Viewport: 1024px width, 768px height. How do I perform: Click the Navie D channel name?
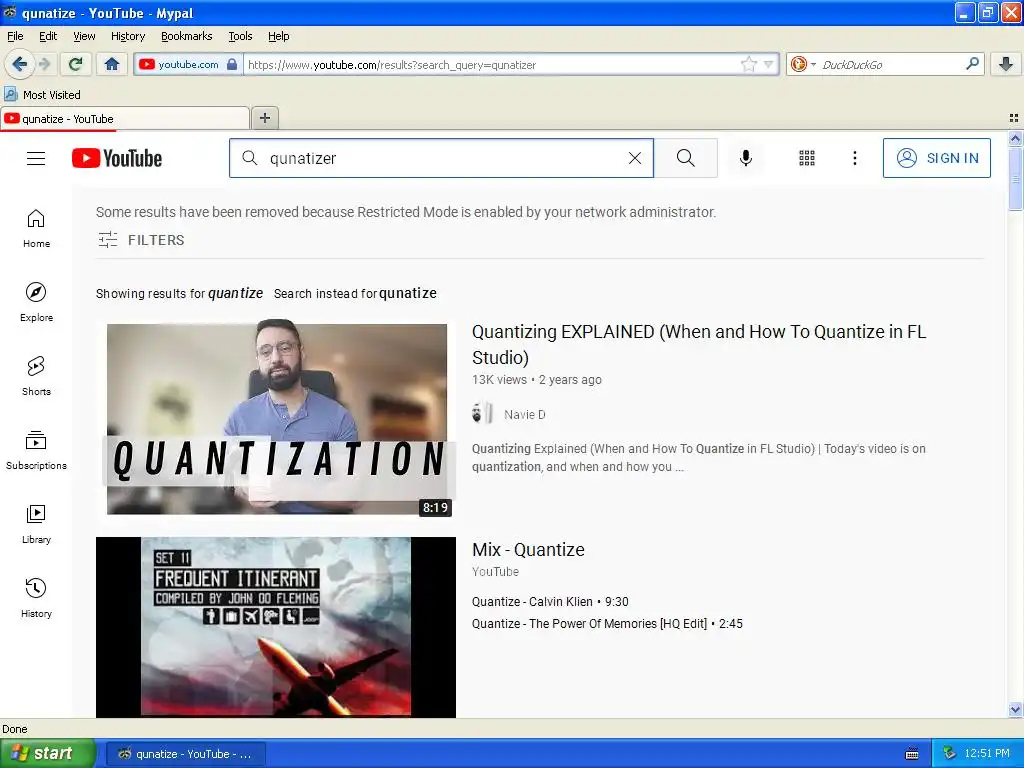[524, 415]
